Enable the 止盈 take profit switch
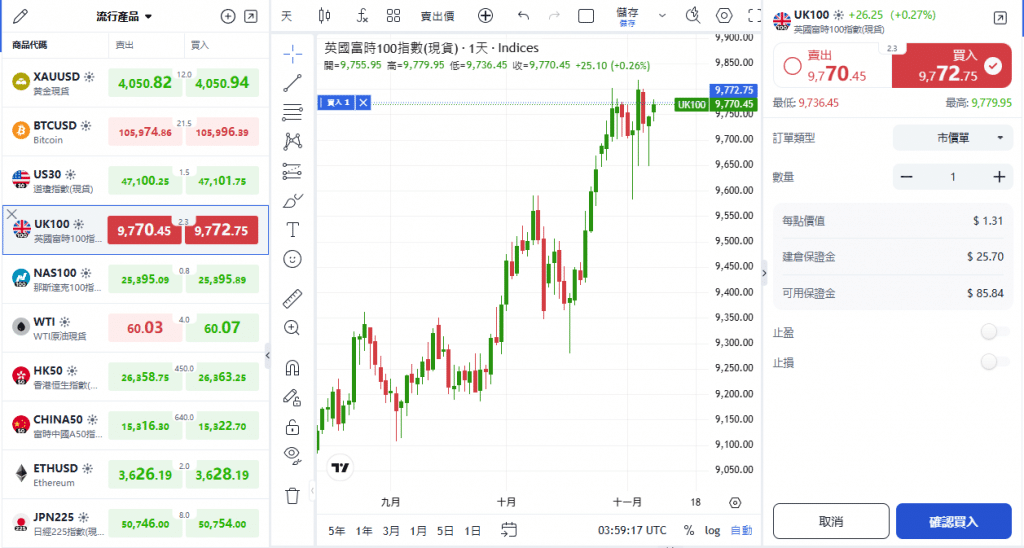1024x548 pixels. tap(995, 332)
